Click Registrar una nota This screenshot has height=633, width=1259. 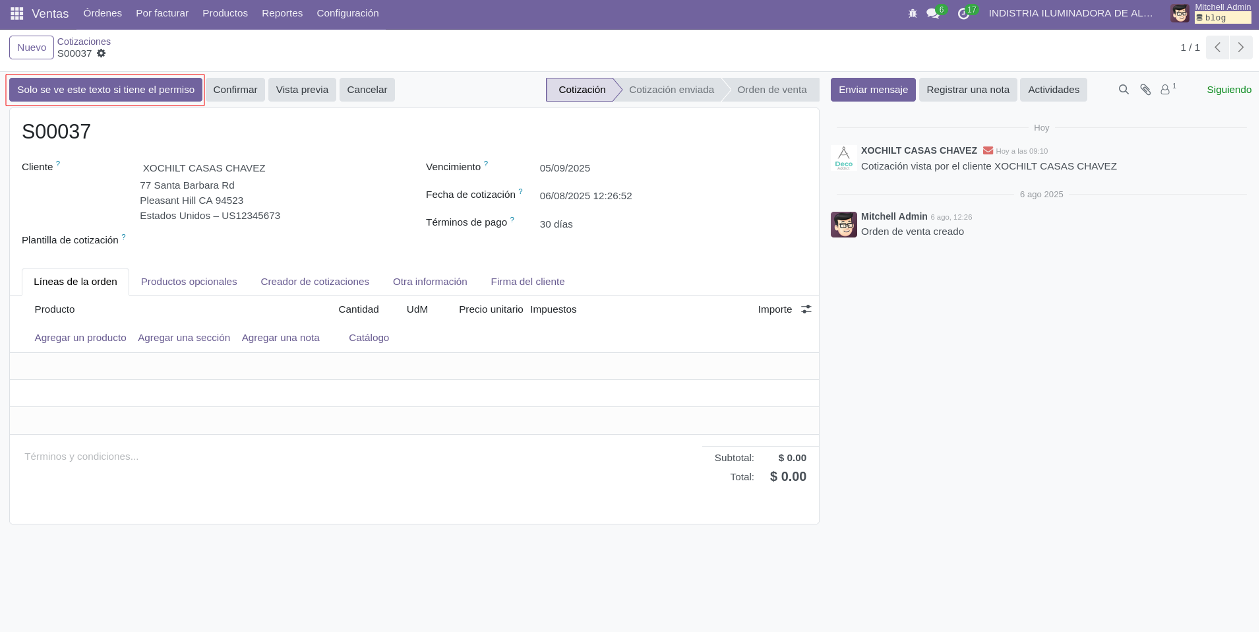968,90
